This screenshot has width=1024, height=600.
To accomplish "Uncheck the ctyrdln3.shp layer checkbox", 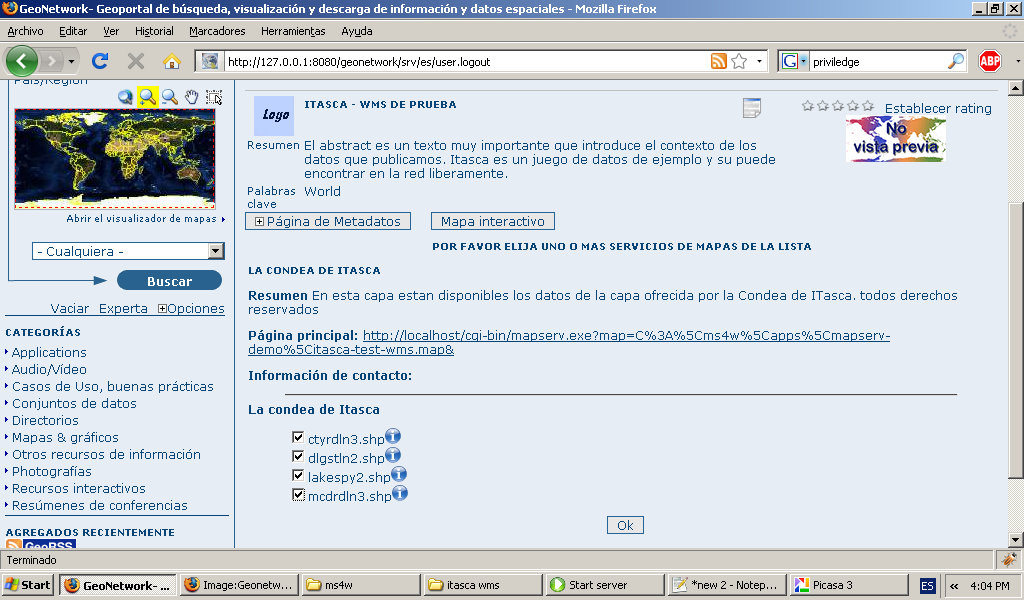I will (298, 438).
